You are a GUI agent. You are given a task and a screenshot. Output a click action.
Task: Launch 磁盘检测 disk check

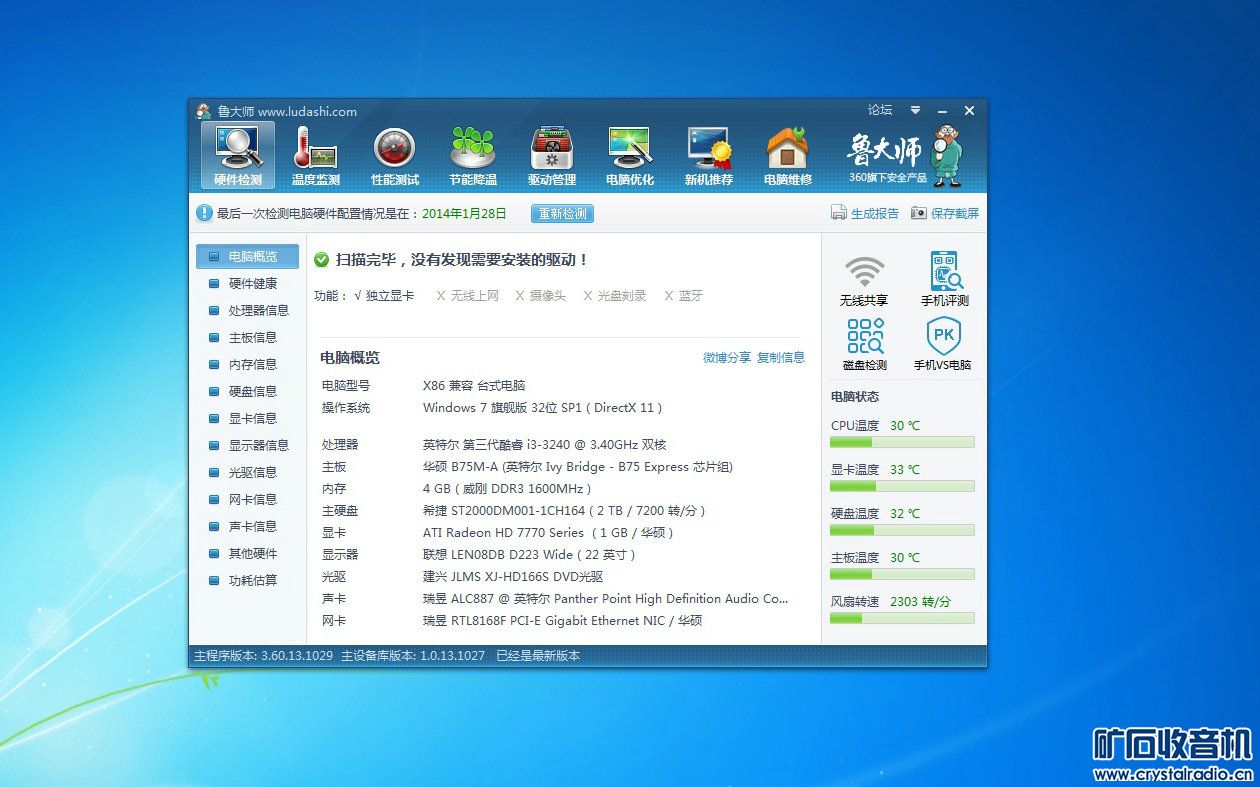(864, 344)
